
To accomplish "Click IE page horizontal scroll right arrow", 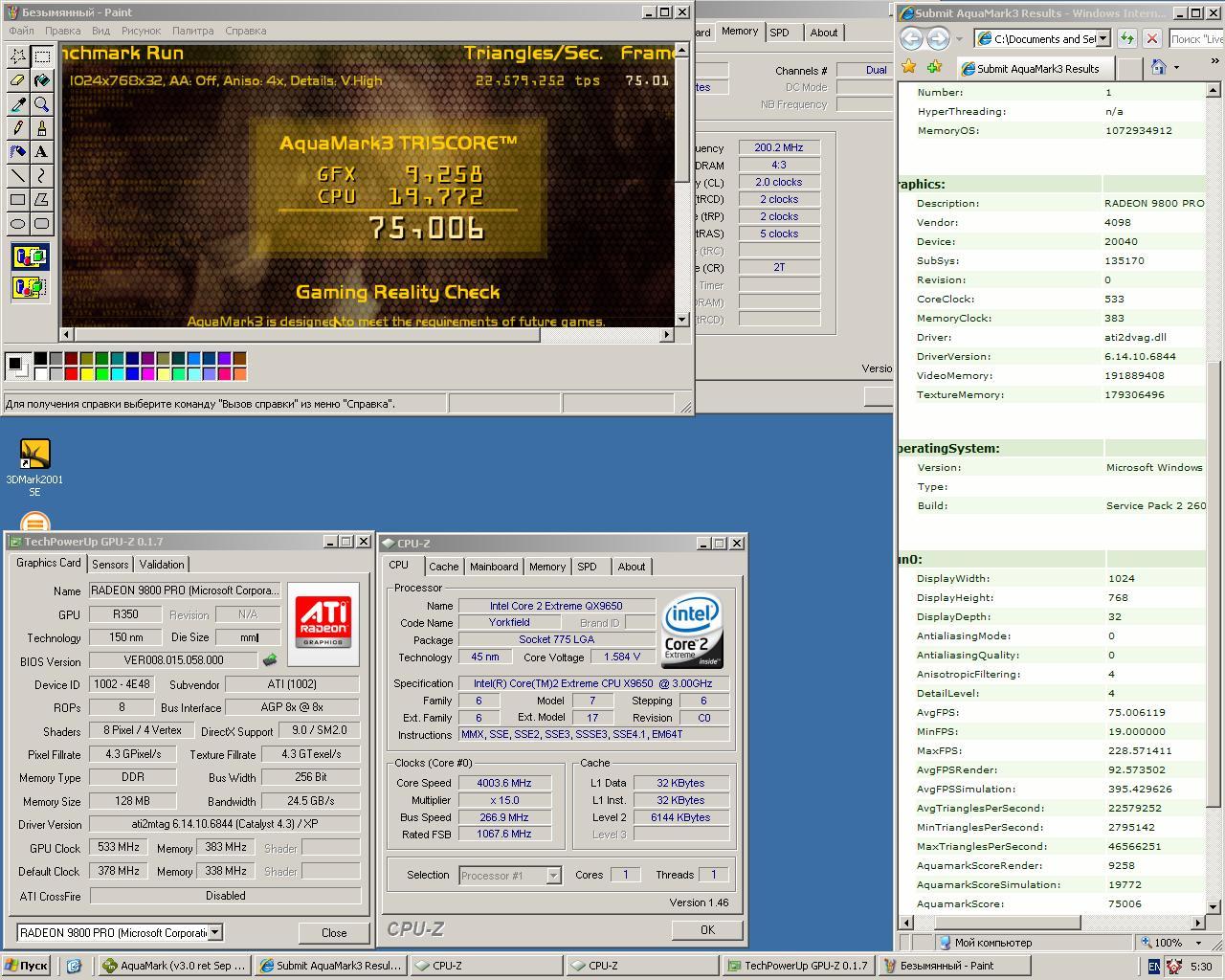I will pyautogui.click(x=1197, y=923).
